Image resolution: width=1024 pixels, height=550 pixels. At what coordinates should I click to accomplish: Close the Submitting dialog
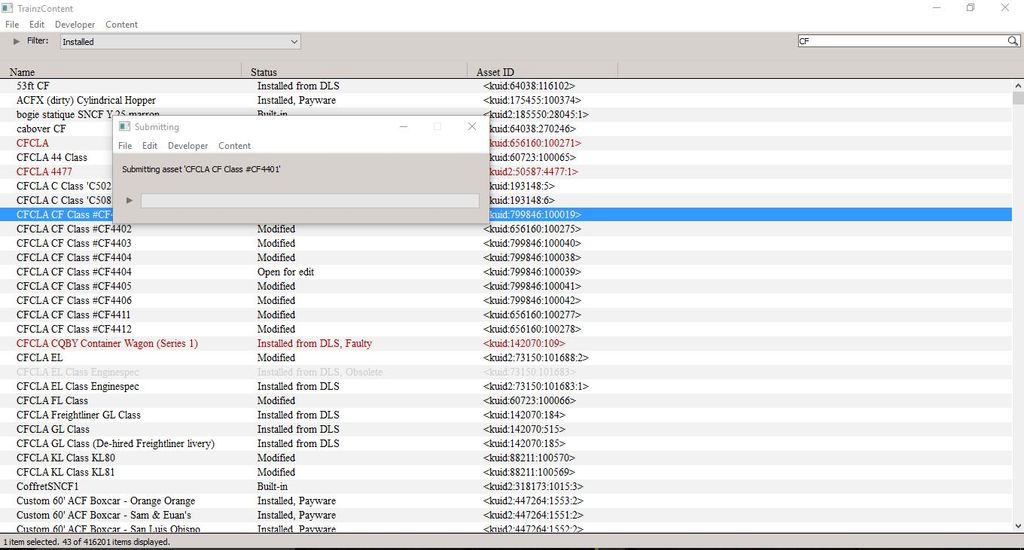click(x=472, y=126)
